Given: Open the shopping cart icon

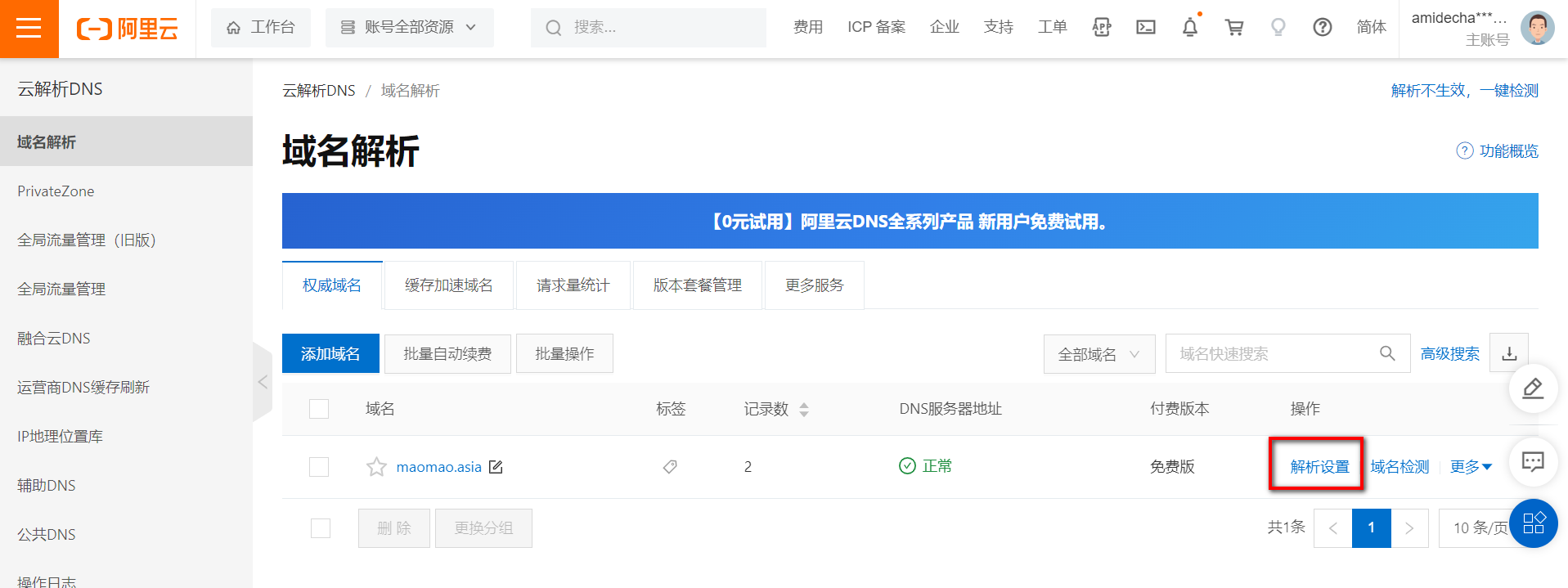Looking at the screenshot, I should [x=1233, y=28].
